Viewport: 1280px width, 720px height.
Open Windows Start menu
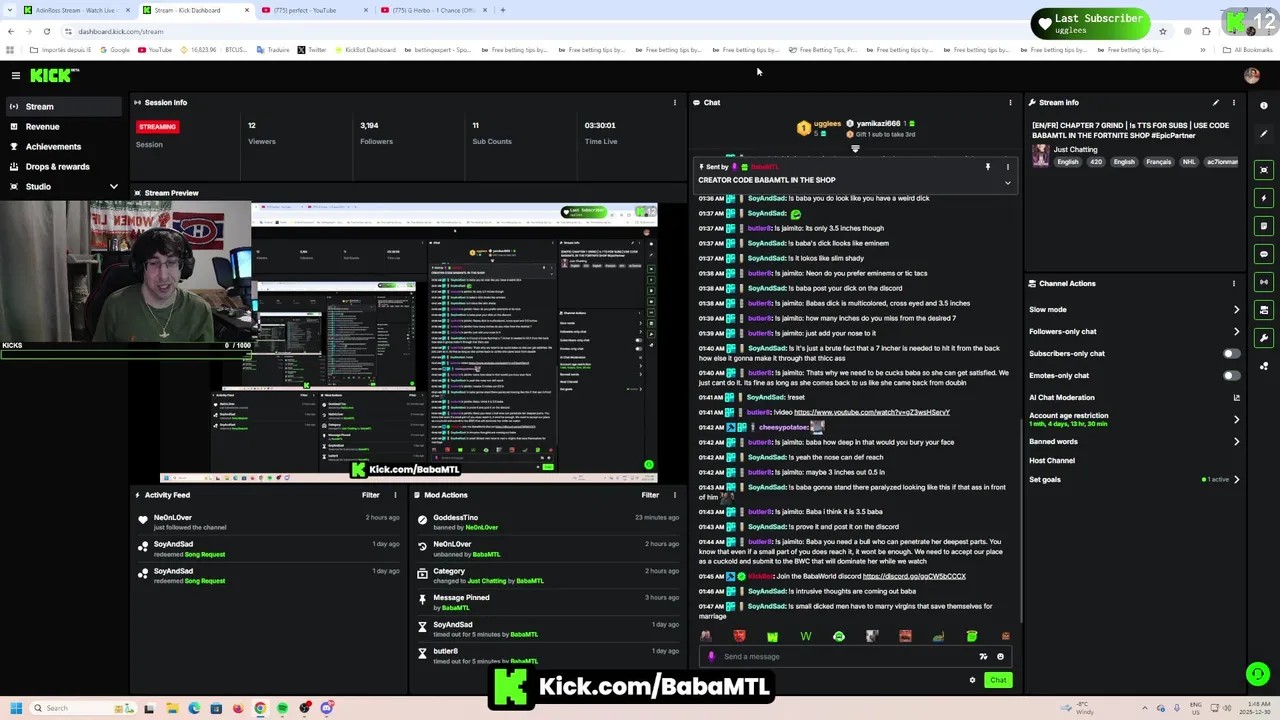[16, 708]
